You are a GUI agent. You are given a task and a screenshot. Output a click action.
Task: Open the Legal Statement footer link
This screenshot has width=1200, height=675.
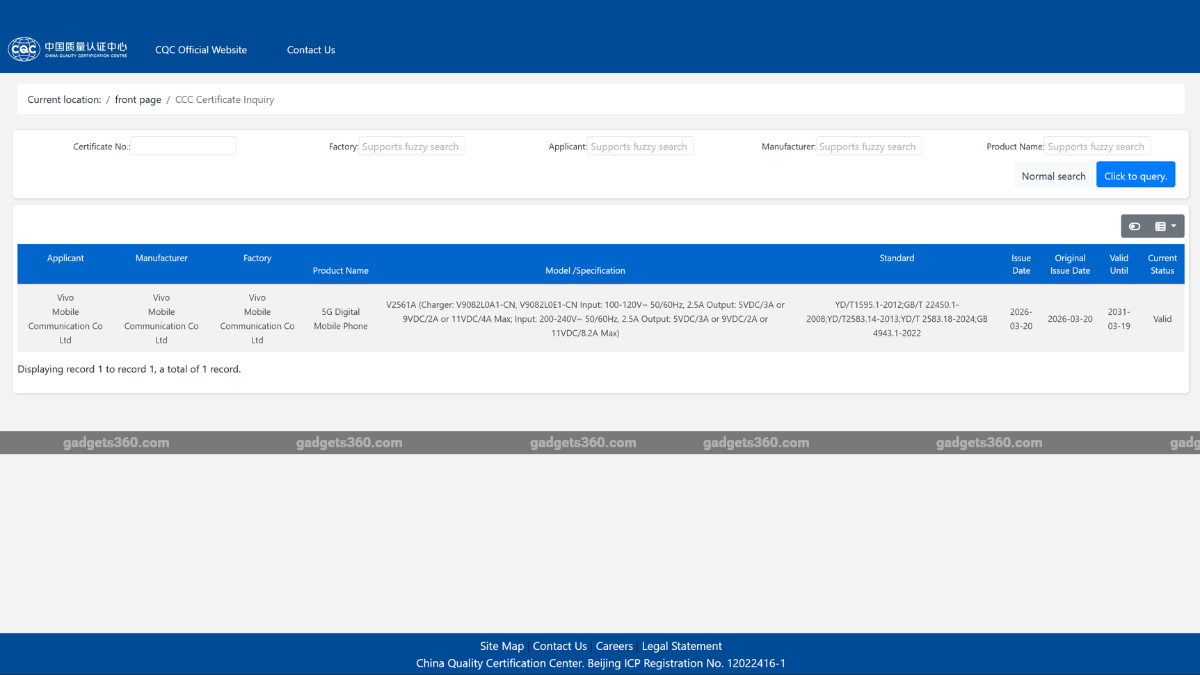click(681, 646)
